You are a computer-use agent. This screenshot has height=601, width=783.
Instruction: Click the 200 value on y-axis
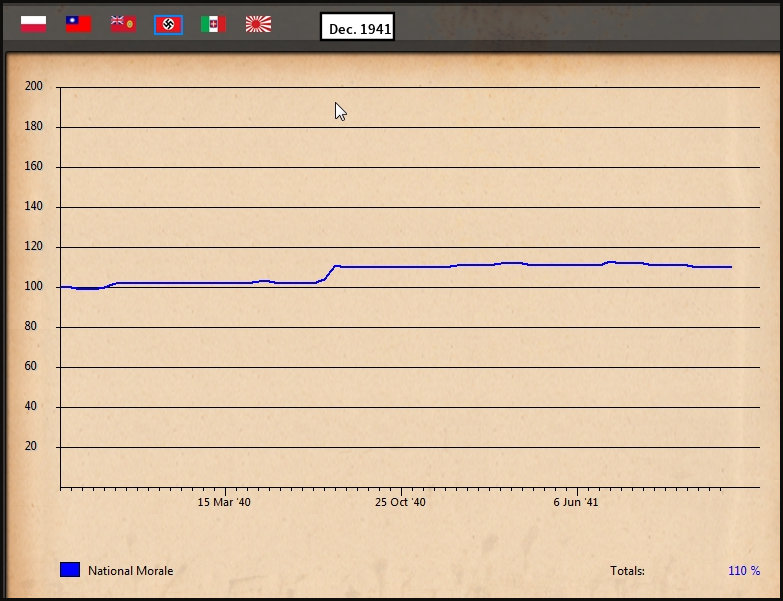pos(34,87)
